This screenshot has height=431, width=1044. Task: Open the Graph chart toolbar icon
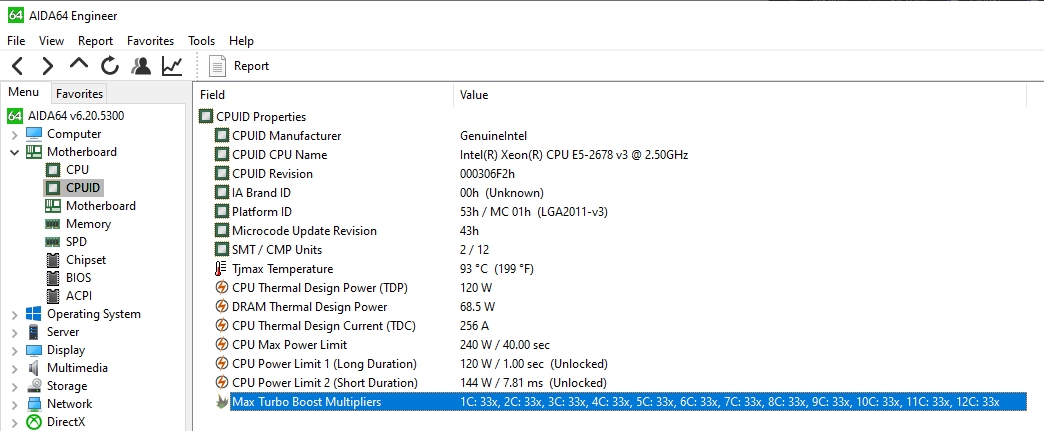172,66
